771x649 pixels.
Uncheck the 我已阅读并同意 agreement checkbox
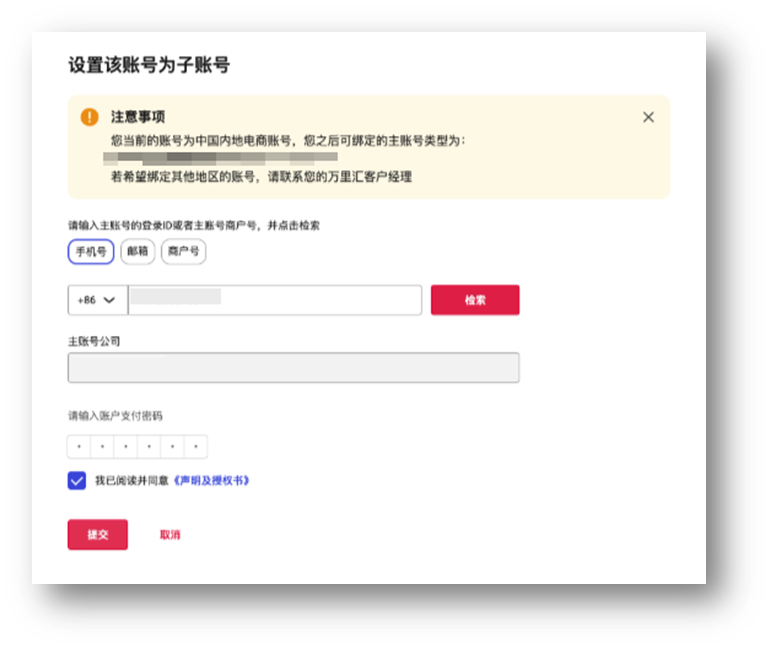tap(77, 481)
